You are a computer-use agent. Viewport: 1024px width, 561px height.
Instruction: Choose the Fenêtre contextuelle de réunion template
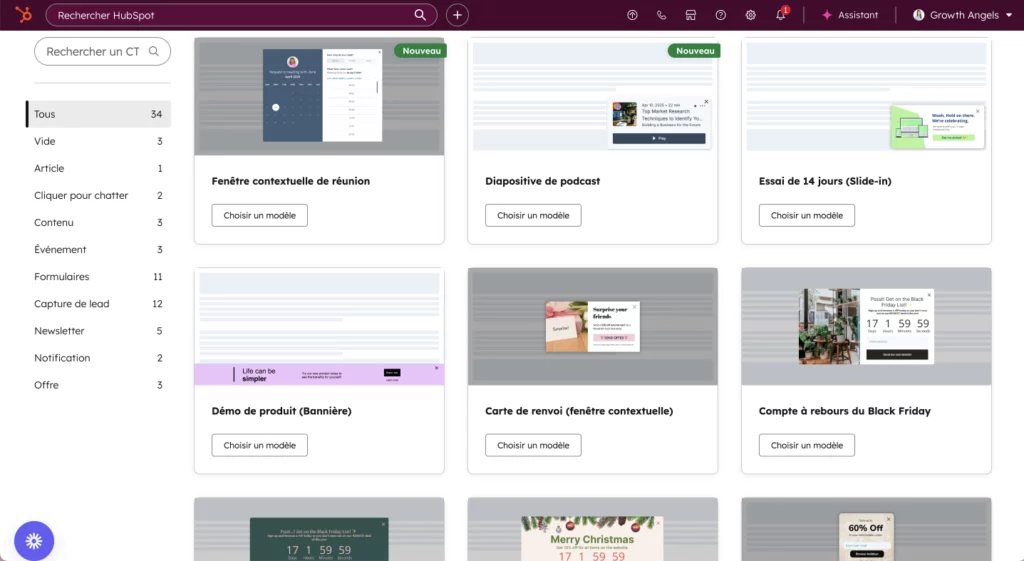pyautogui.click(x=259, y=215)
